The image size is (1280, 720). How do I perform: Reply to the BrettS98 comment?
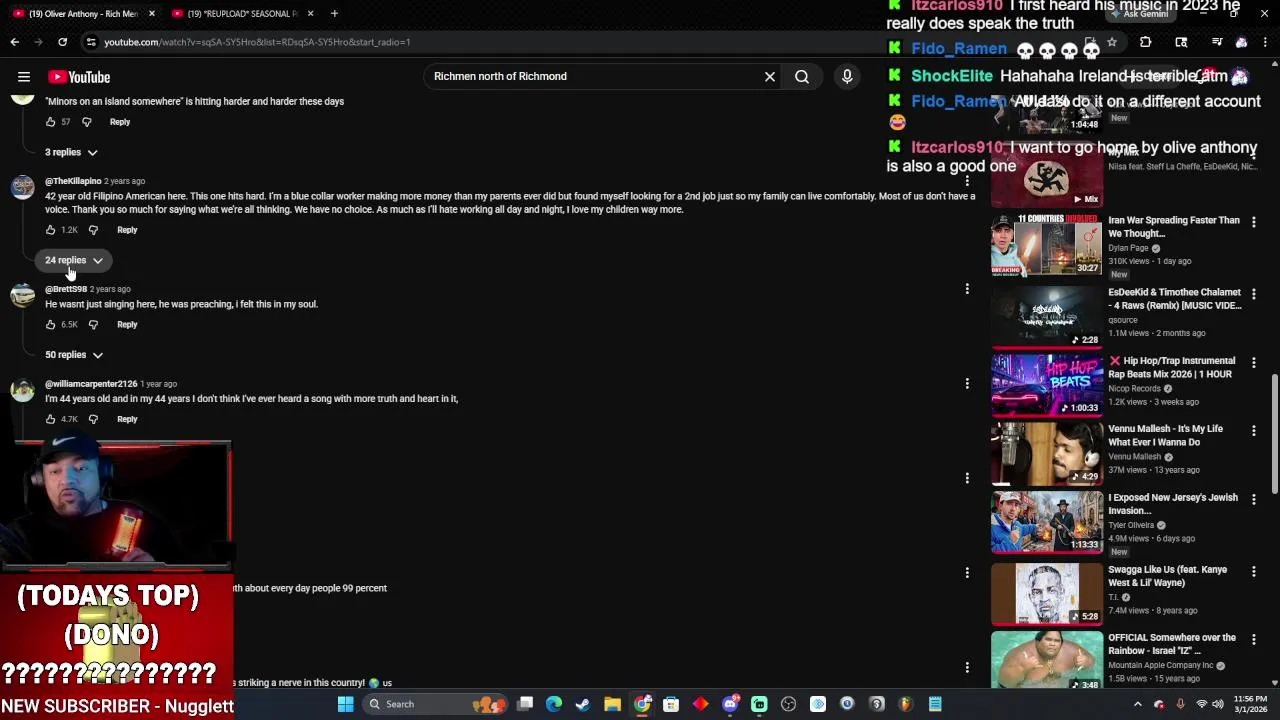coord(127,324)
